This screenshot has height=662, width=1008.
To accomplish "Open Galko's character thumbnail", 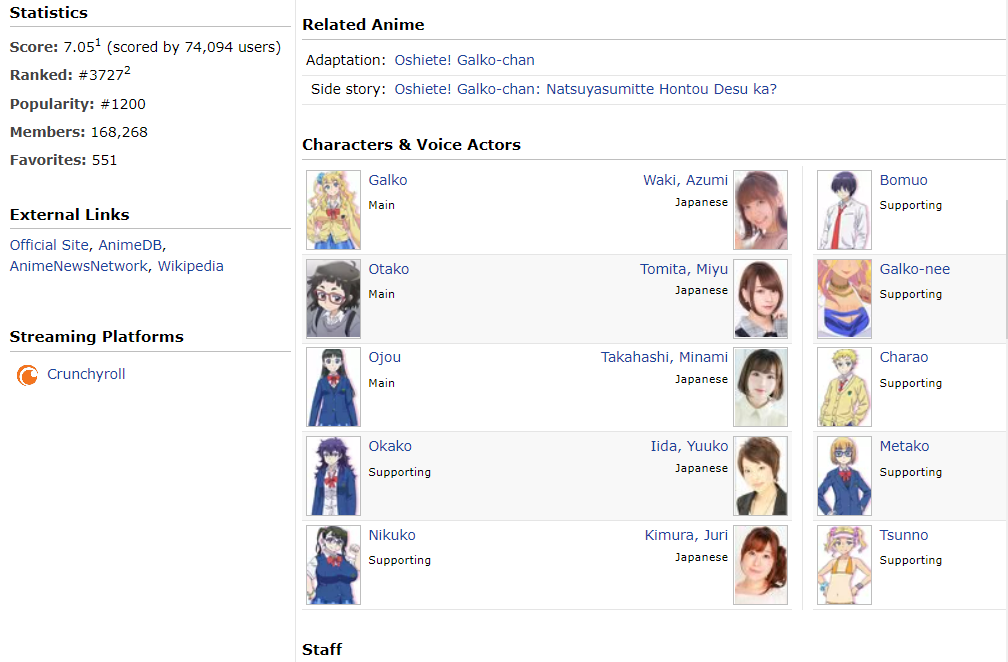I will click(x=333, y=210).
